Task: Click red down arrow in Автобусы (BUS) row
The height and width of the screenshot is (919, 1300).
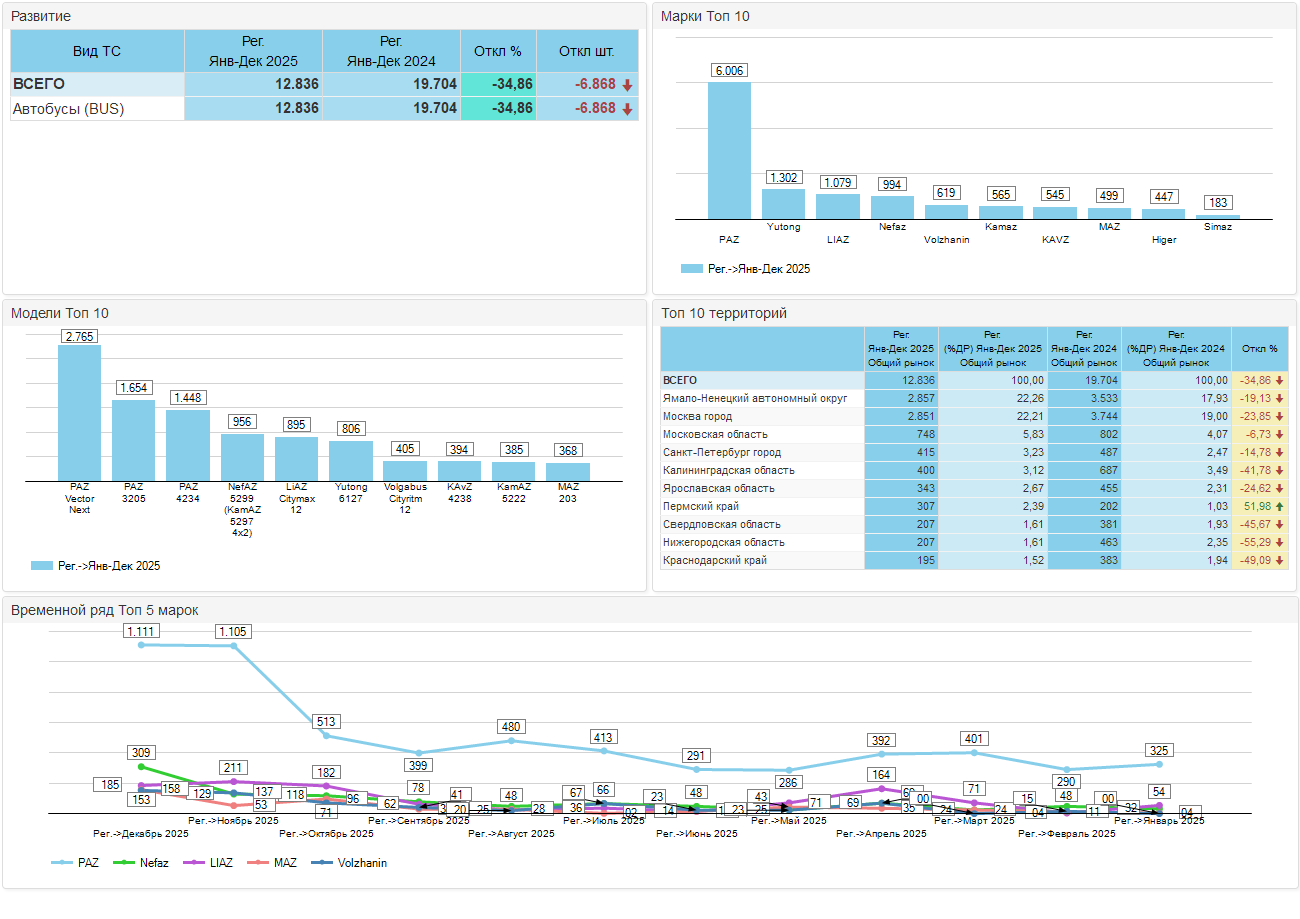Action: [x=627, y=109]
